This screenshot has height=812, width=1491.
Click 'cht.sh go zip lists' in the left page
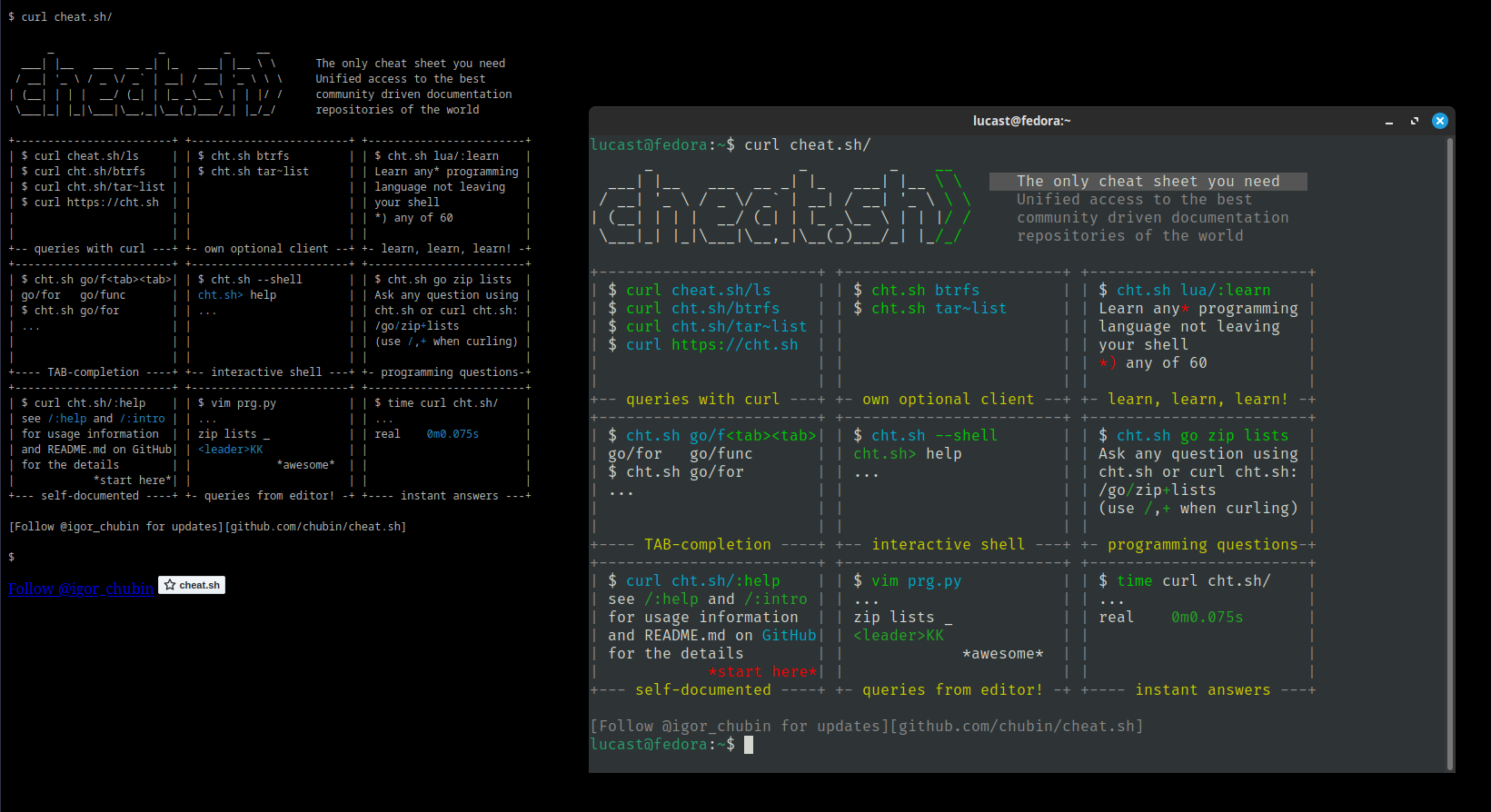(x=450, y=280)
